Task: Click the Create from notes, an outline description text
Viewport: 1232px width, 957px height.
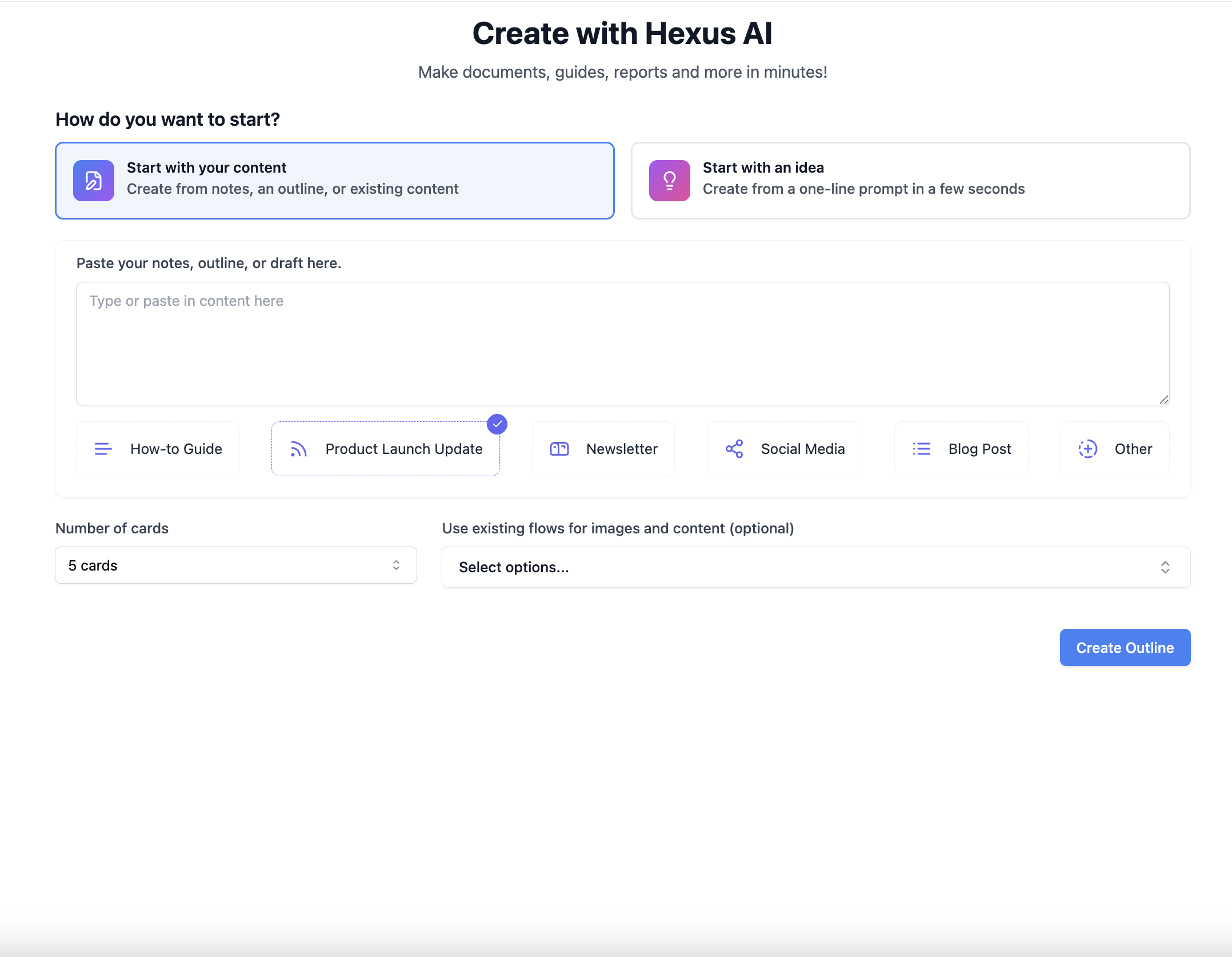Action: point(293,189)
